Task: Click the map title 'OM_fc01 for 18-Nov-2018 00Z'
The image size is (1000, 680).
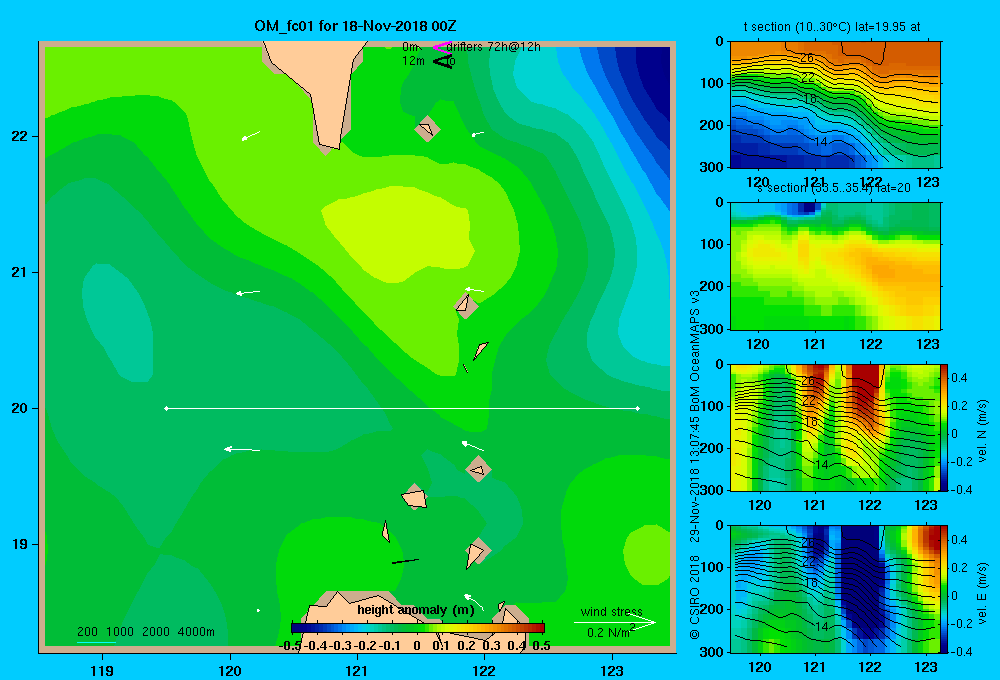Action: (x=355, y=26)
